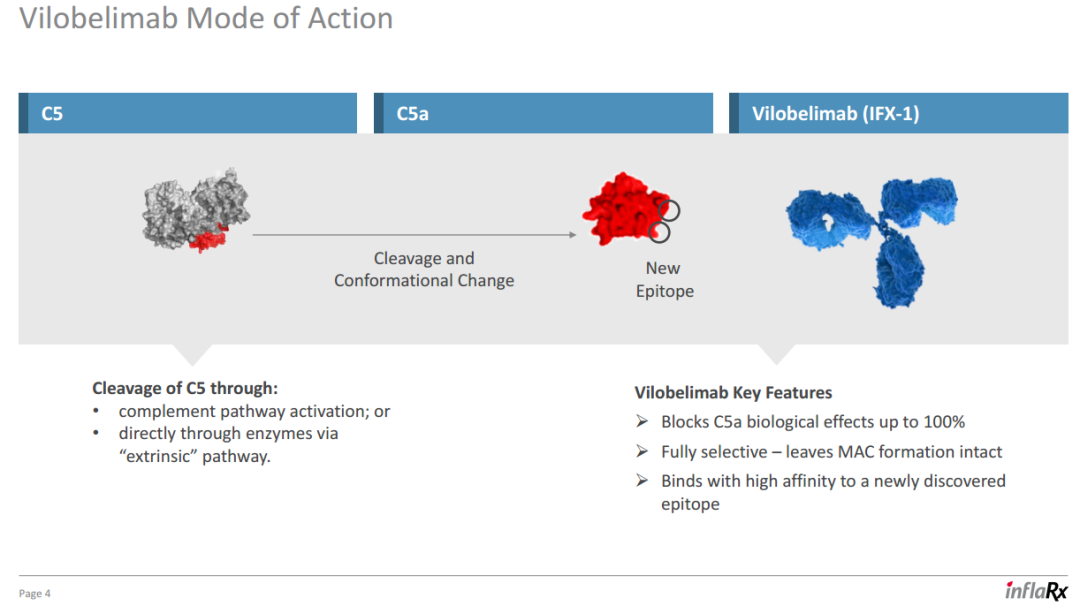Click the "Vilobelimab Mode of Action" slide title
This screenshot has width=1080, height=606.
tap(206, 18)
